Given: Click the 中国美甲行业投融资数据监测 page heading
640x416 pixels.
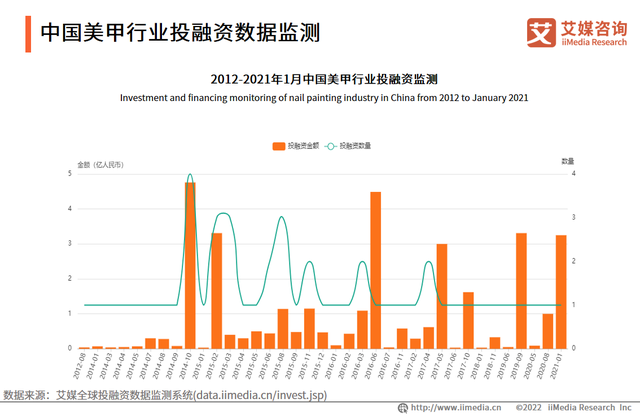Looking at the screenshot, I should tap(180, 33).
